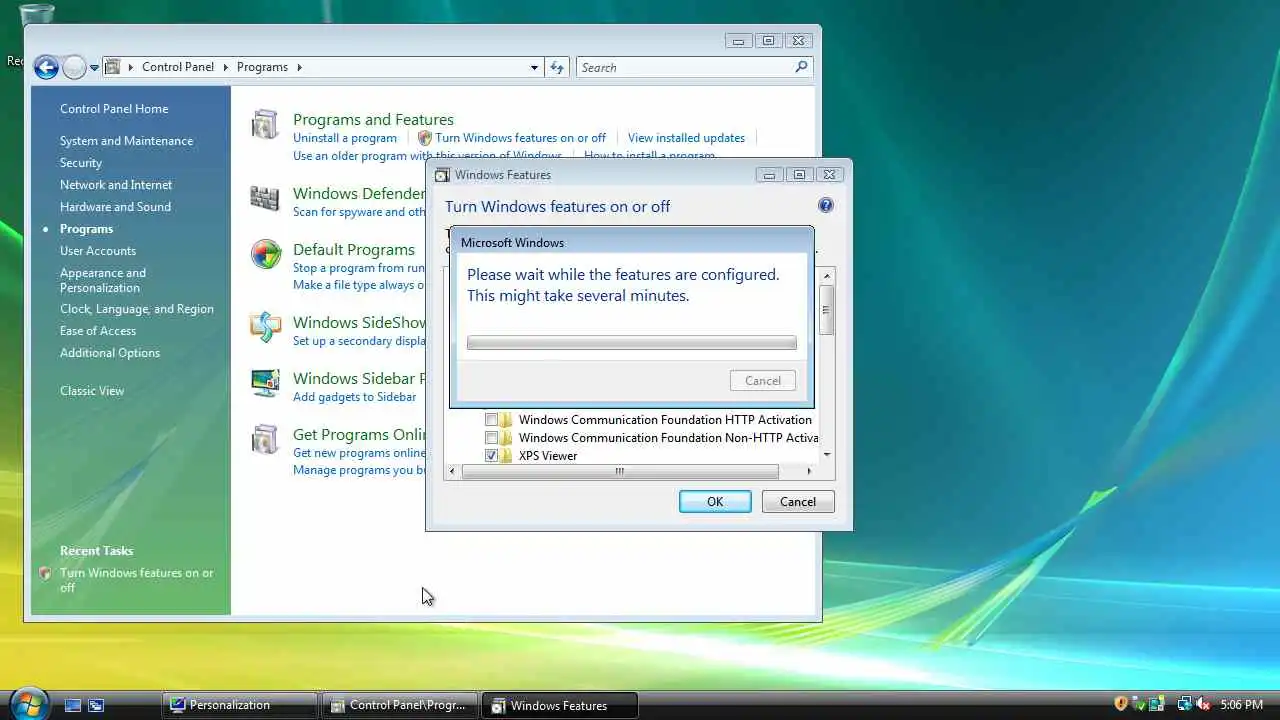Click the Back arrow in Control Panel window
This screenshot has width=1280, height=720.
(46, 67)
